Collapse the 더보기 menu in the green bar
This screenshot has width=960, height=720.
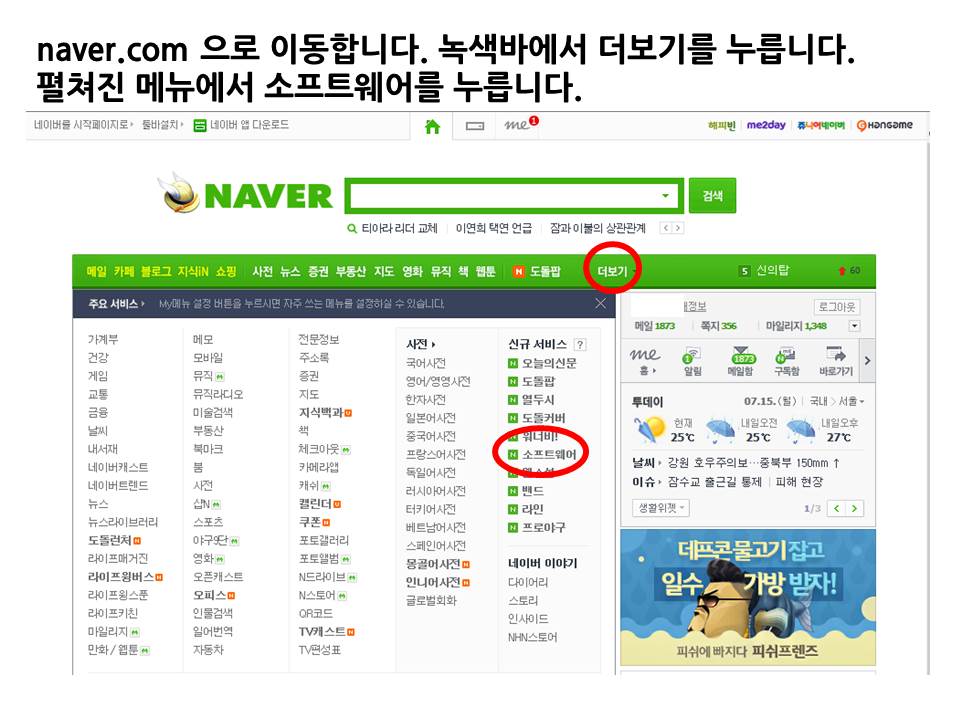point(613,271)
